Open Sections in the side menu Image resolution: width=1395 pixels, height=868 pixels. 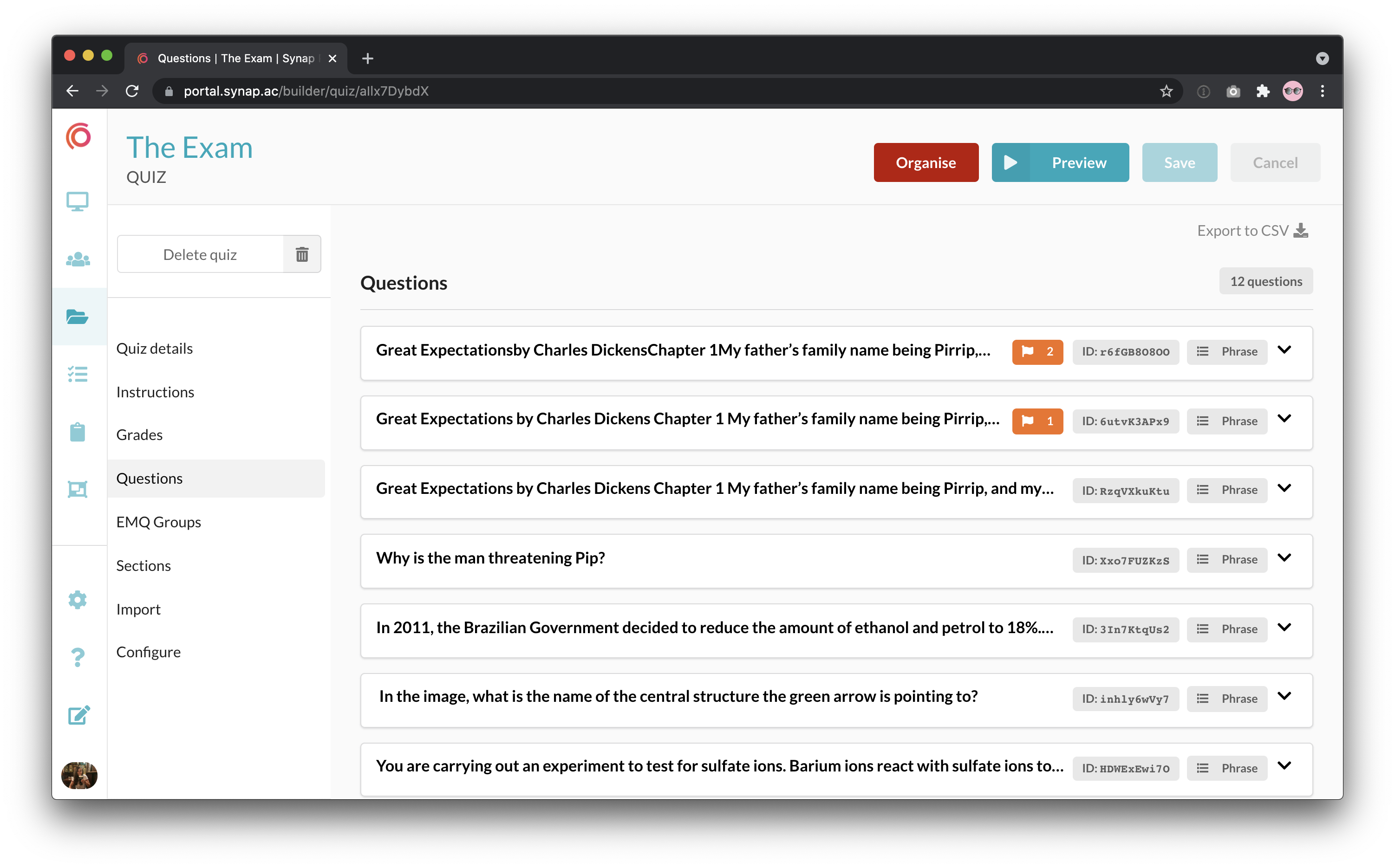(143, 565)
